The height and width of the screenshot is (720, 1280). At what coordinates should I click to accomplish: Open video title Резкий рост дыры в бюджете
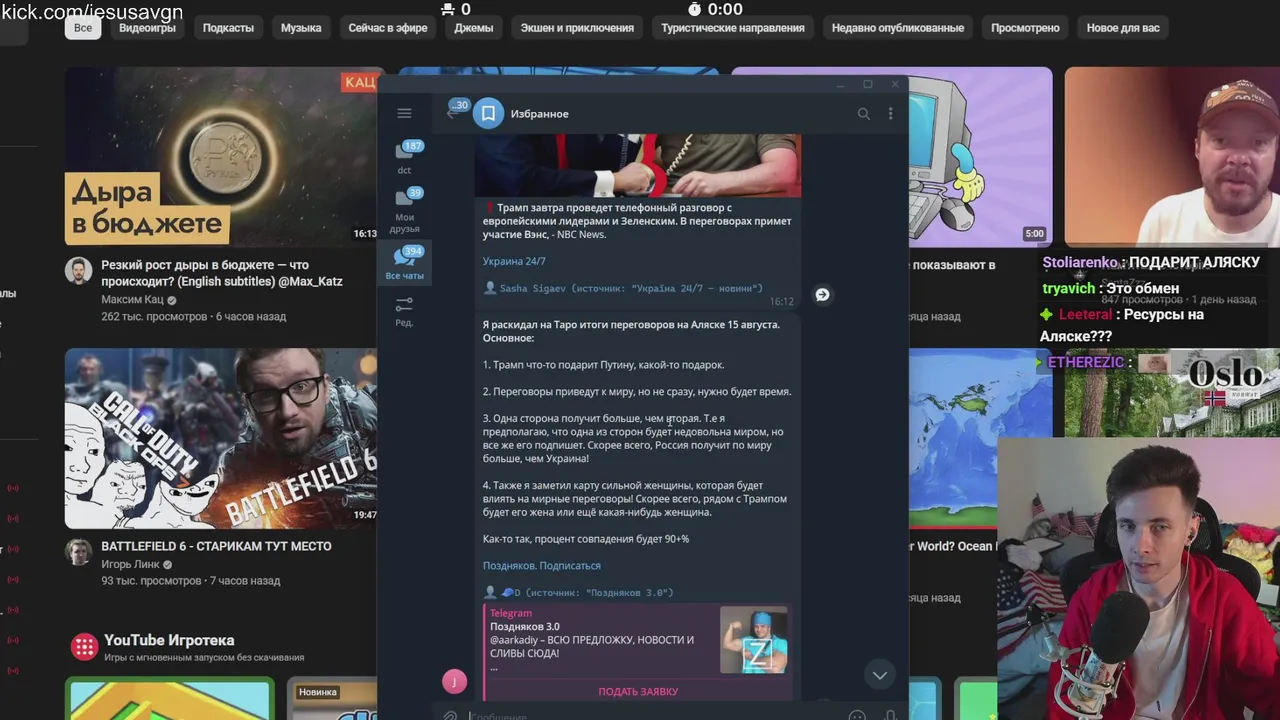coord(222,273)
